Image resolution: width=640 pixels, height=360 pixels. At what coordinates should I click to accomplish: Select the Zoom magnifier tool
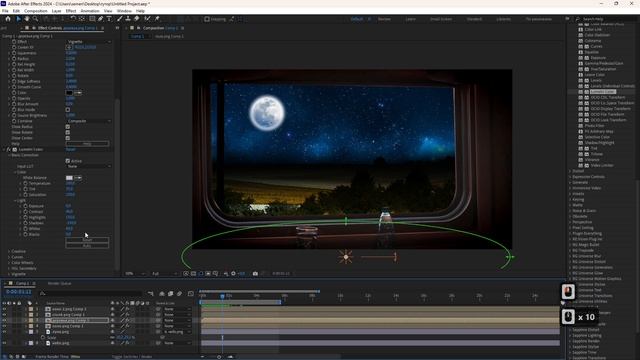[36, 19]
